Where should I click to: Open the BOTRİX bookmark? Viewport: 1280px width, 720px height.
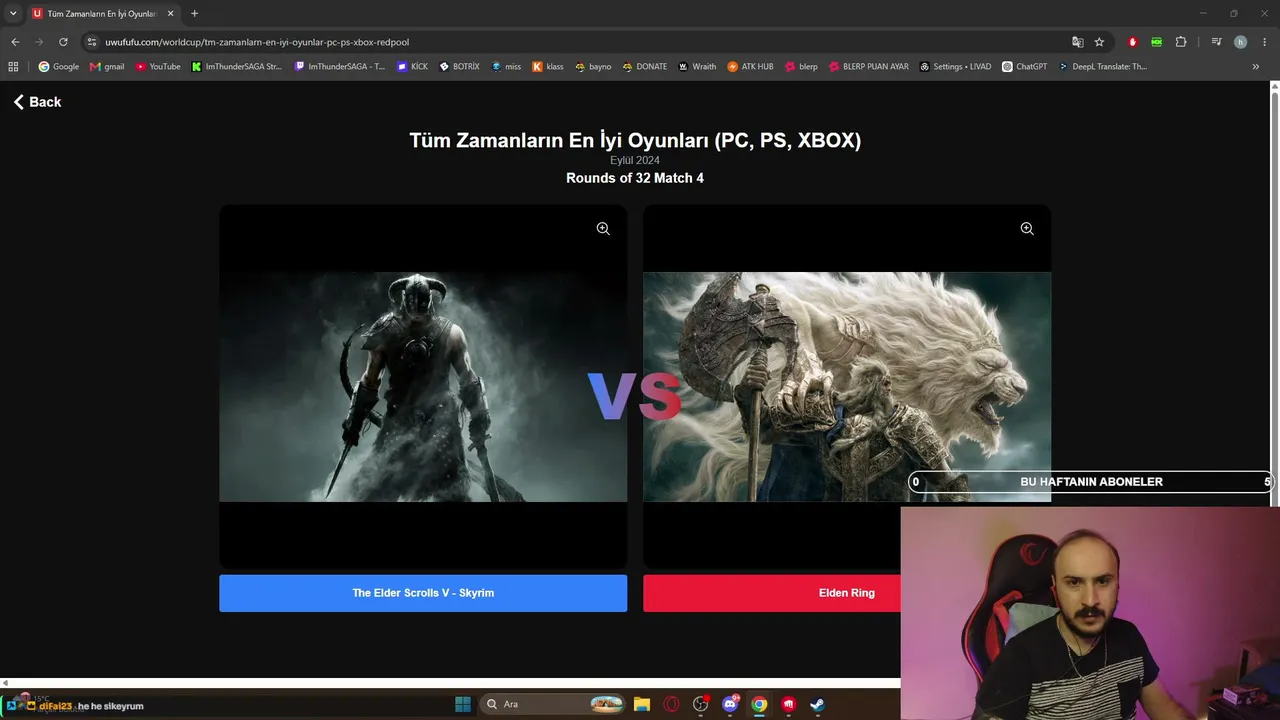(460, 67)
